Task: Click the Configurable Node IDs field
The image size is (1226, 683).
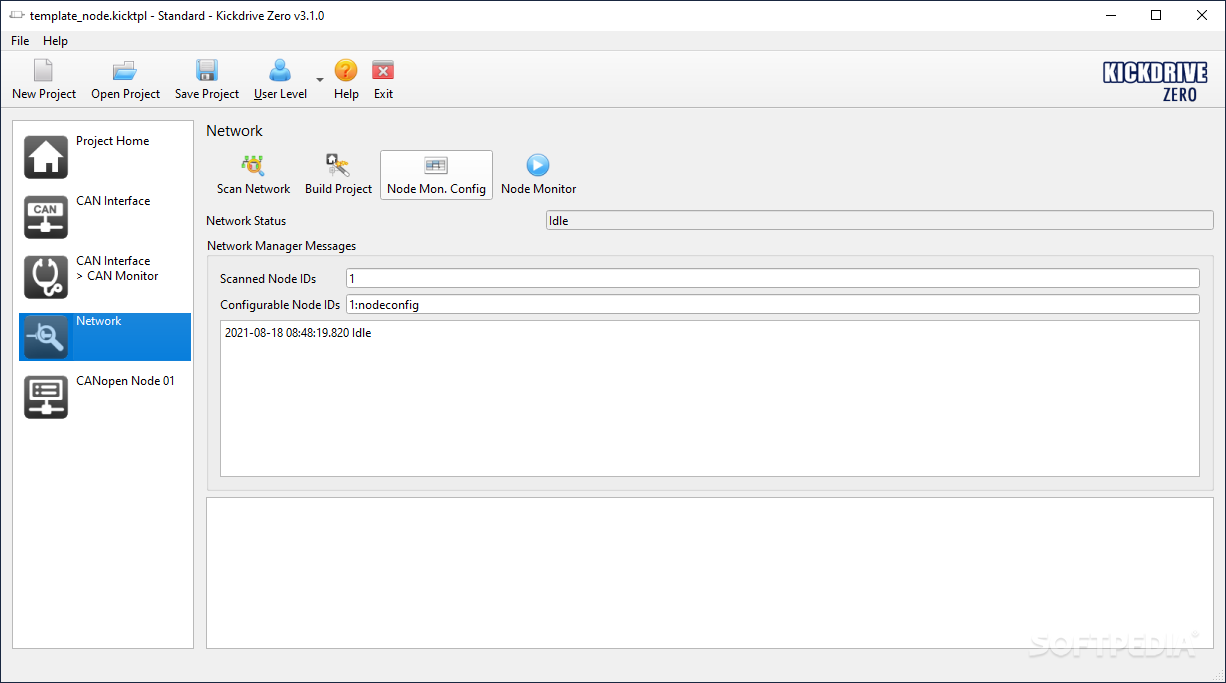Action: coord(773,304)
